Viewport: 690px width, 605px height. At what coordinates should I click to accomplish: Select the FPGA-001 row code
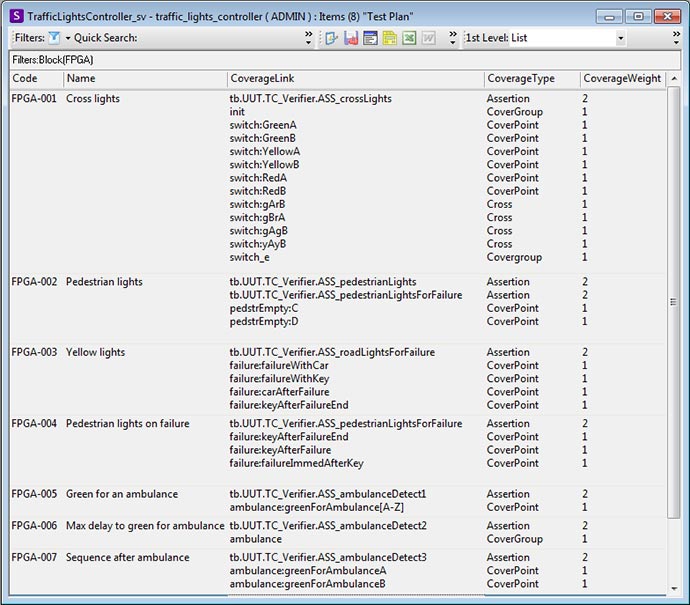point(34,99)
